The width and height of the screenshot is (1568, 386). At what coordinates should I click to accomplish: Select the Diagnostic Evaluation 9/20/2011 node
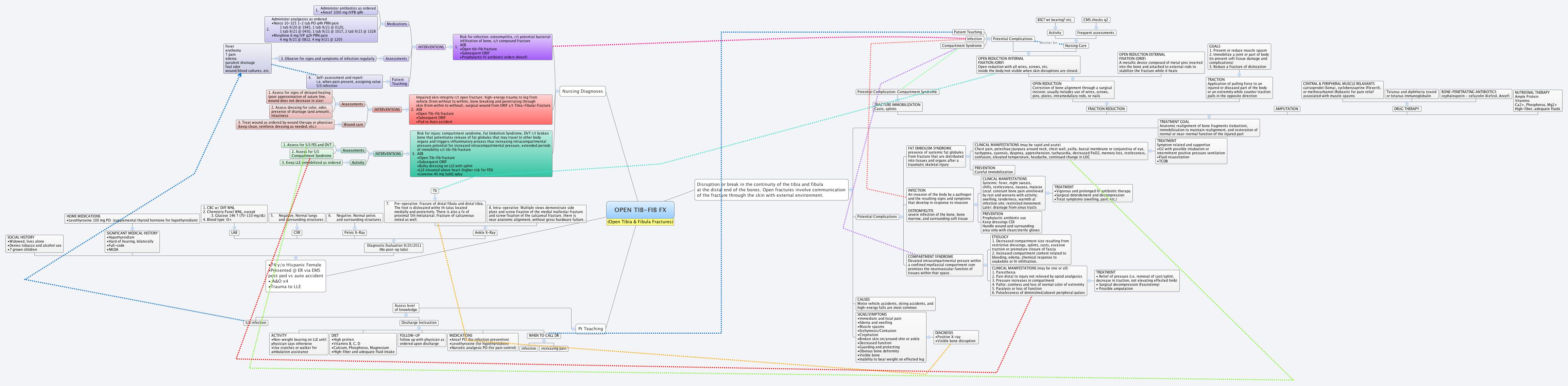point(394,247)
